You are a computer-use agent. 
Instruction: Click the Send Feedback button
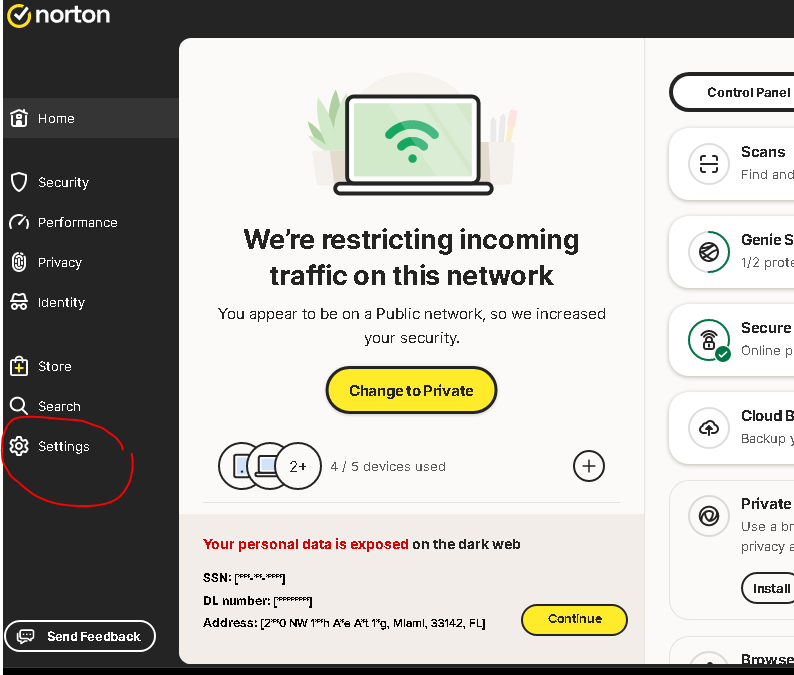[80, 636]
